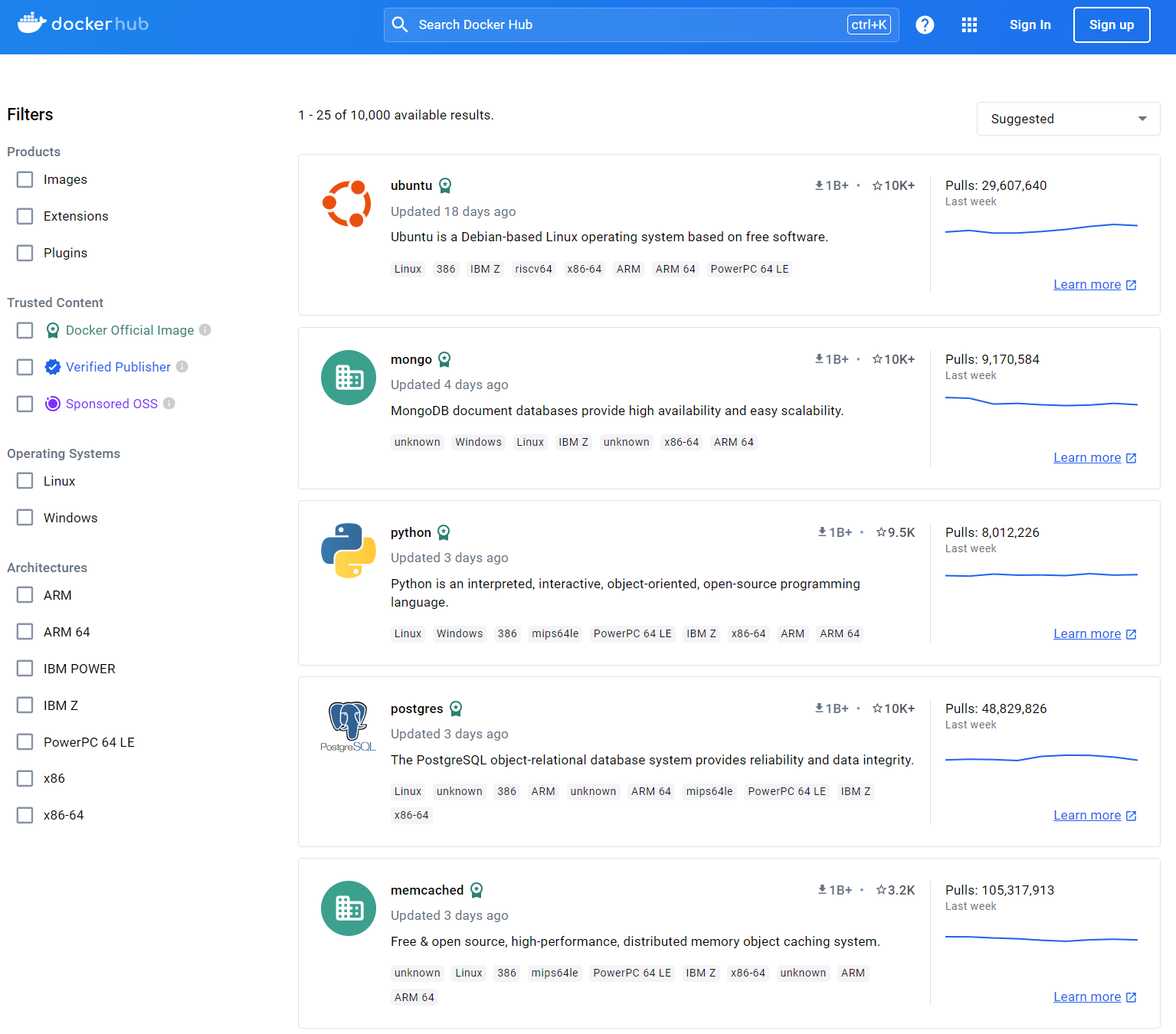
Task: Click the mongo repository icon
Action: click(348, 377)
